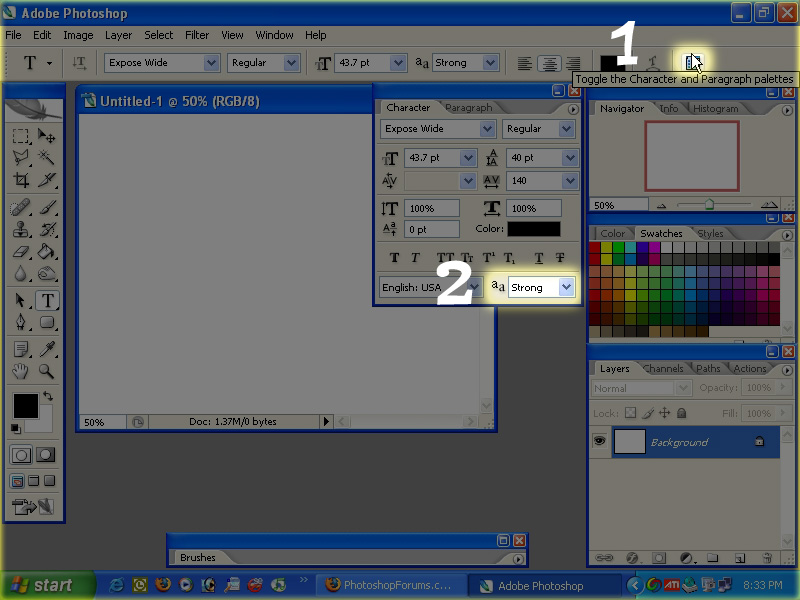
Task: Enable Faux Italic in the Character palette
Action: [x=417, y=258]
